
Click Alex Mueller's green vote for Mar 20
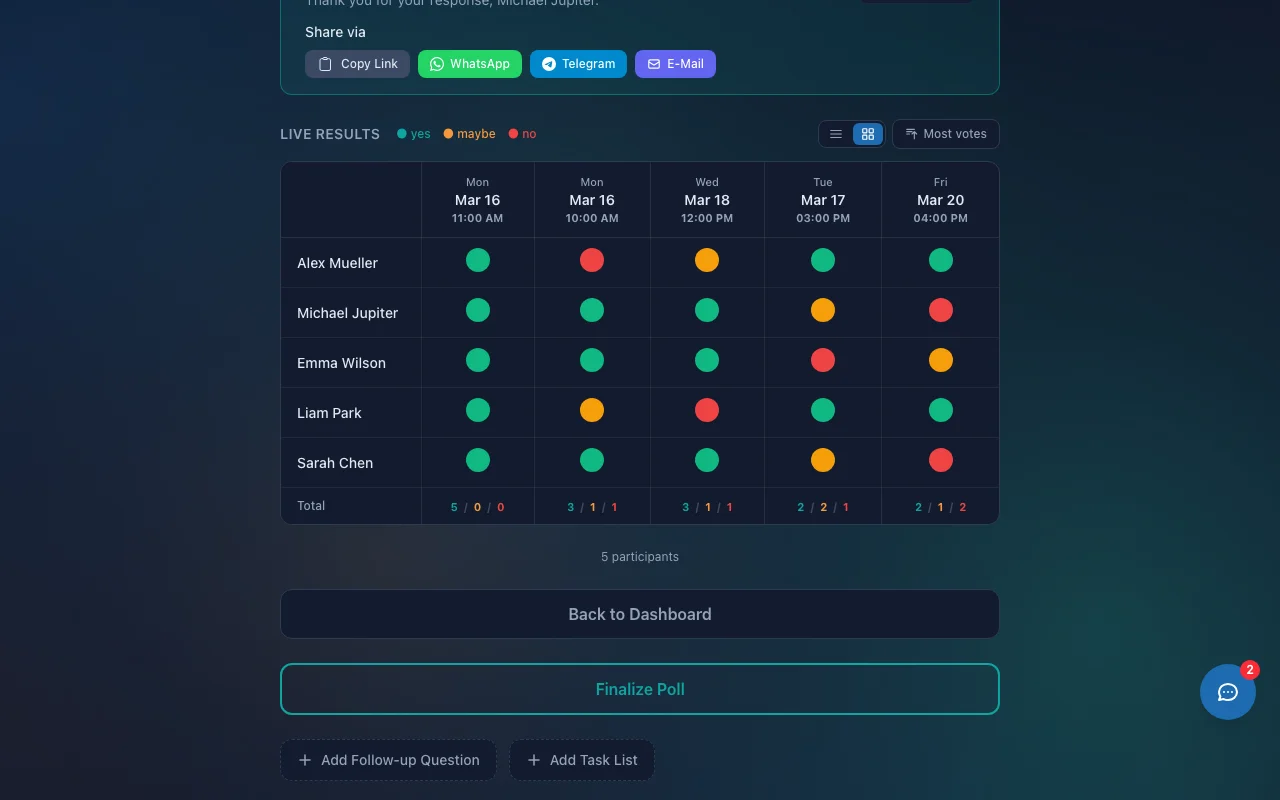coord(941,260)
